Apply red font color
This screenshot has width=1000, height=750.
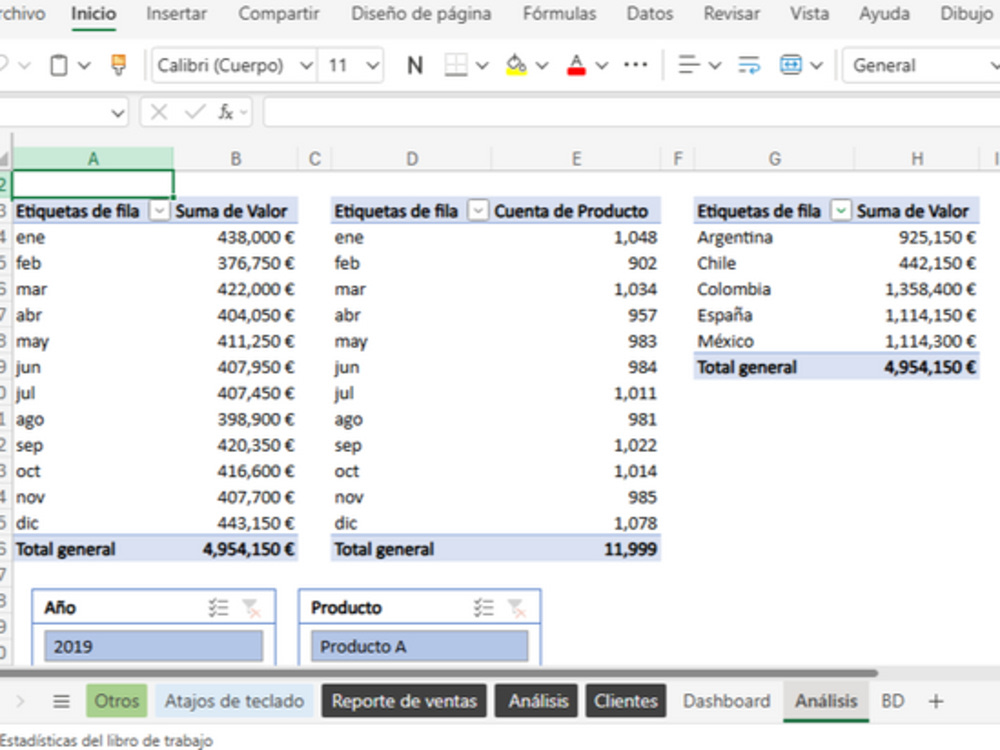tap(576, 65)
